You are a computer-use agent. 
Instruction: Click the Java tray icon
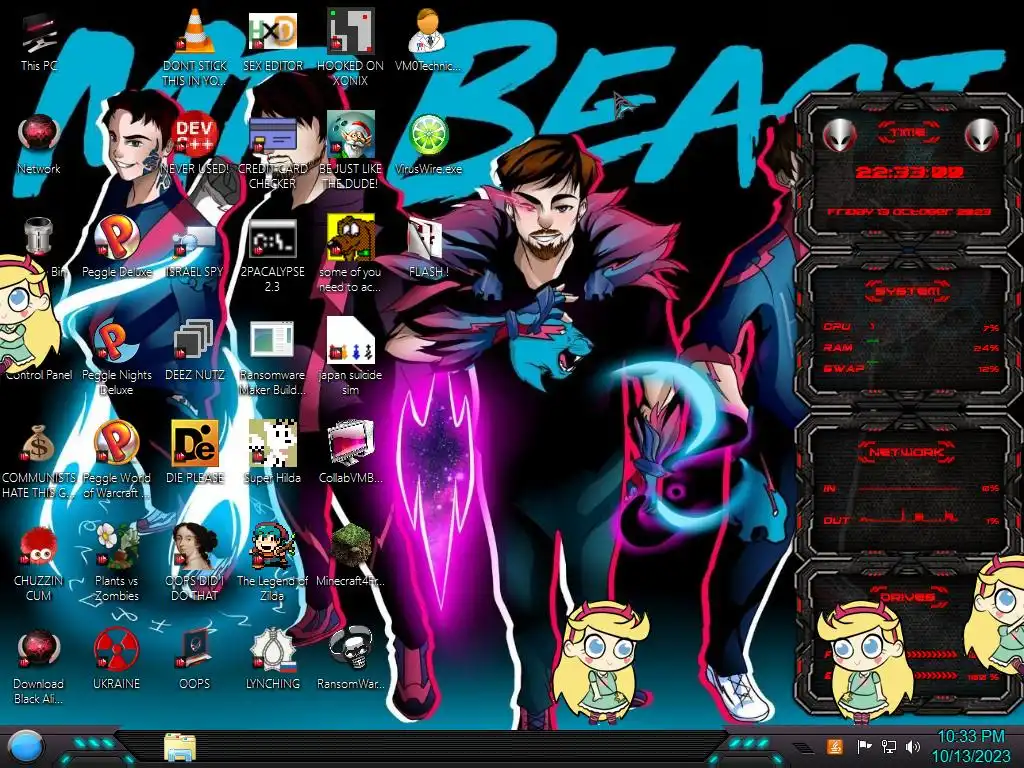coord(835,746)
